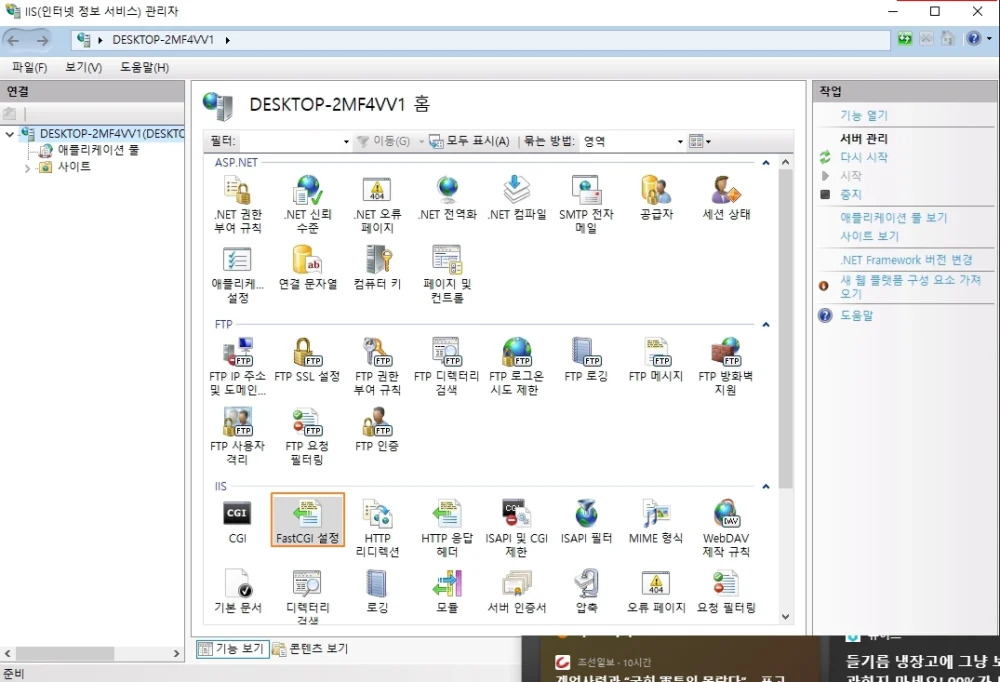Open the FTP SSL 설정 feature

307,360
